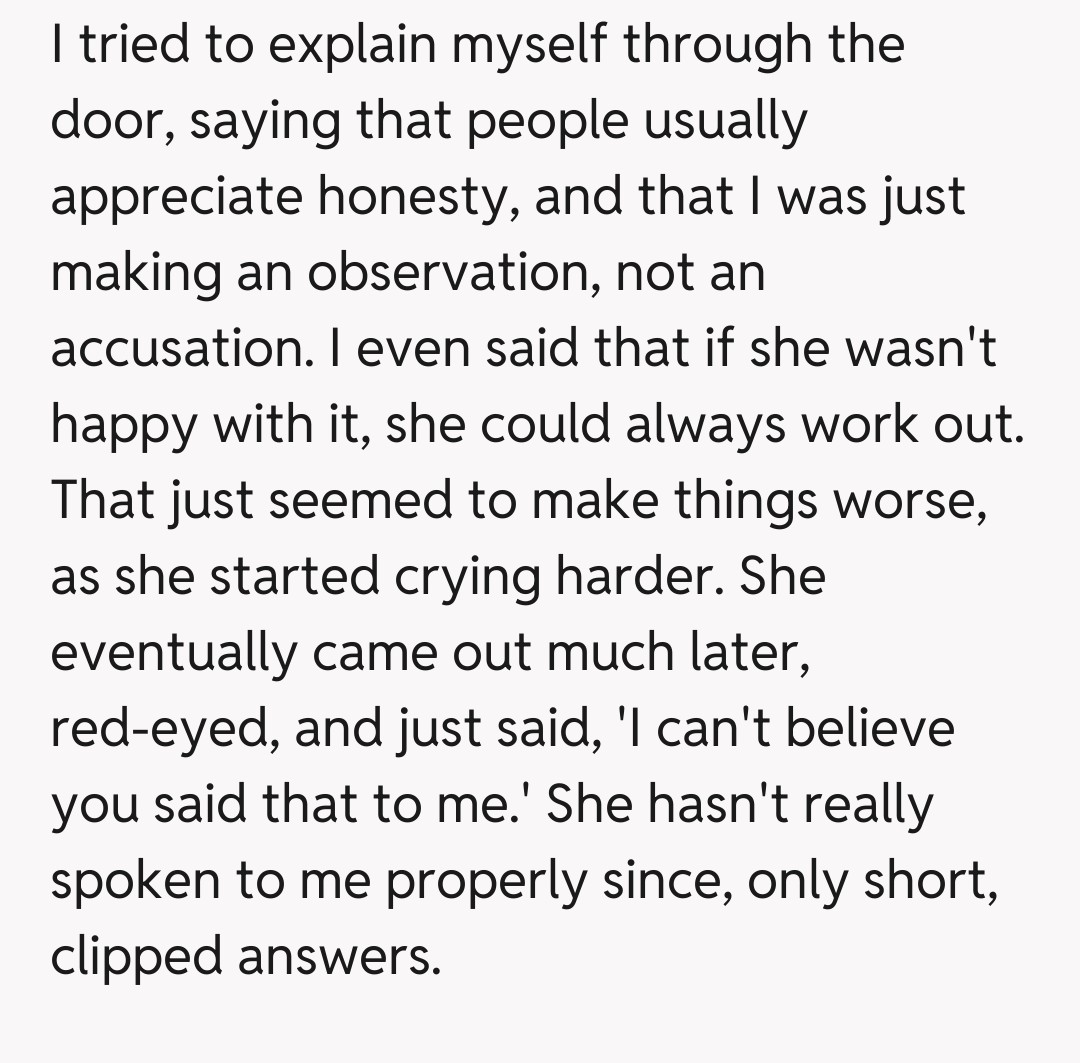Click the word "accusation"
Image resolution: width=1080 pixels, height=1063 pixels.
pyautogui.click(x=177, y=349)
